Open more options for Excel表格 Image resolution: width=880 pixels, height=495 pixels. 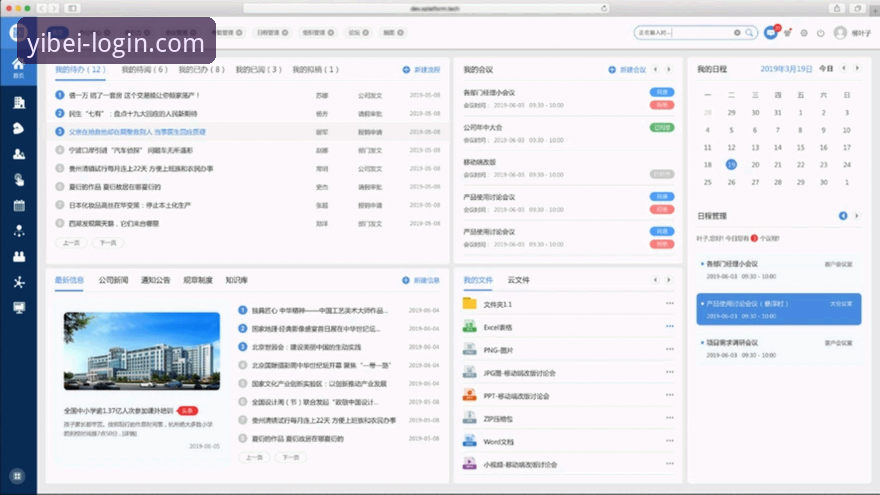(x=670, y=326)
